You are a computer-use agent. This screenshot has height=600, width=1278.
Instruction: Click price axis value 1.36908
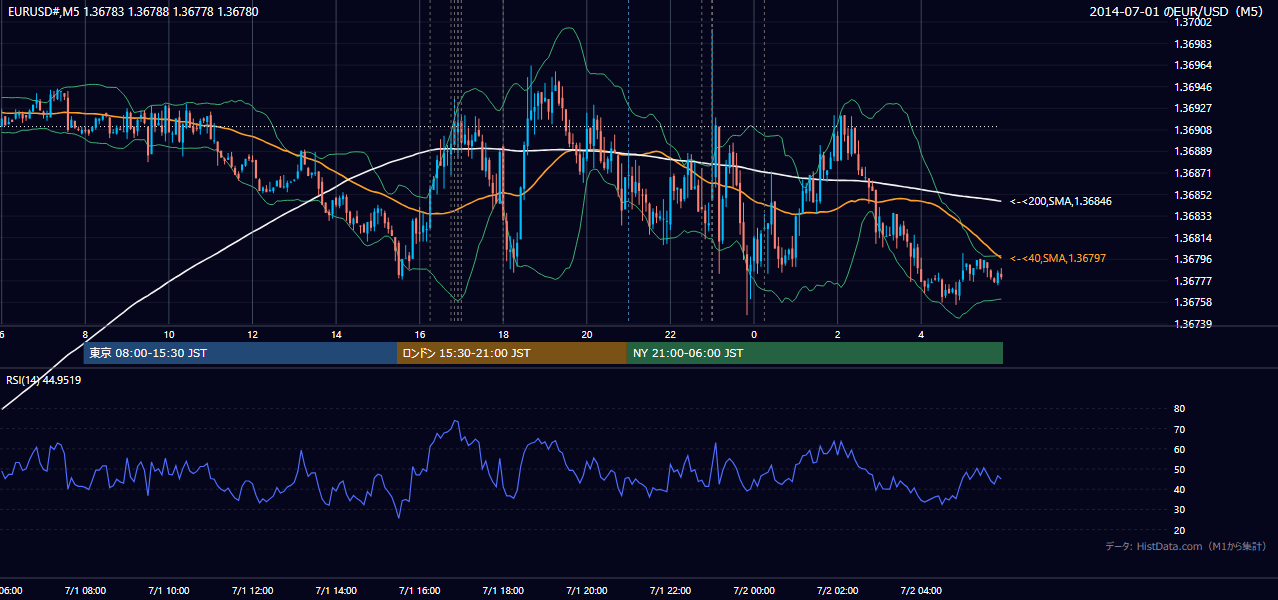tap(1193, 130)
